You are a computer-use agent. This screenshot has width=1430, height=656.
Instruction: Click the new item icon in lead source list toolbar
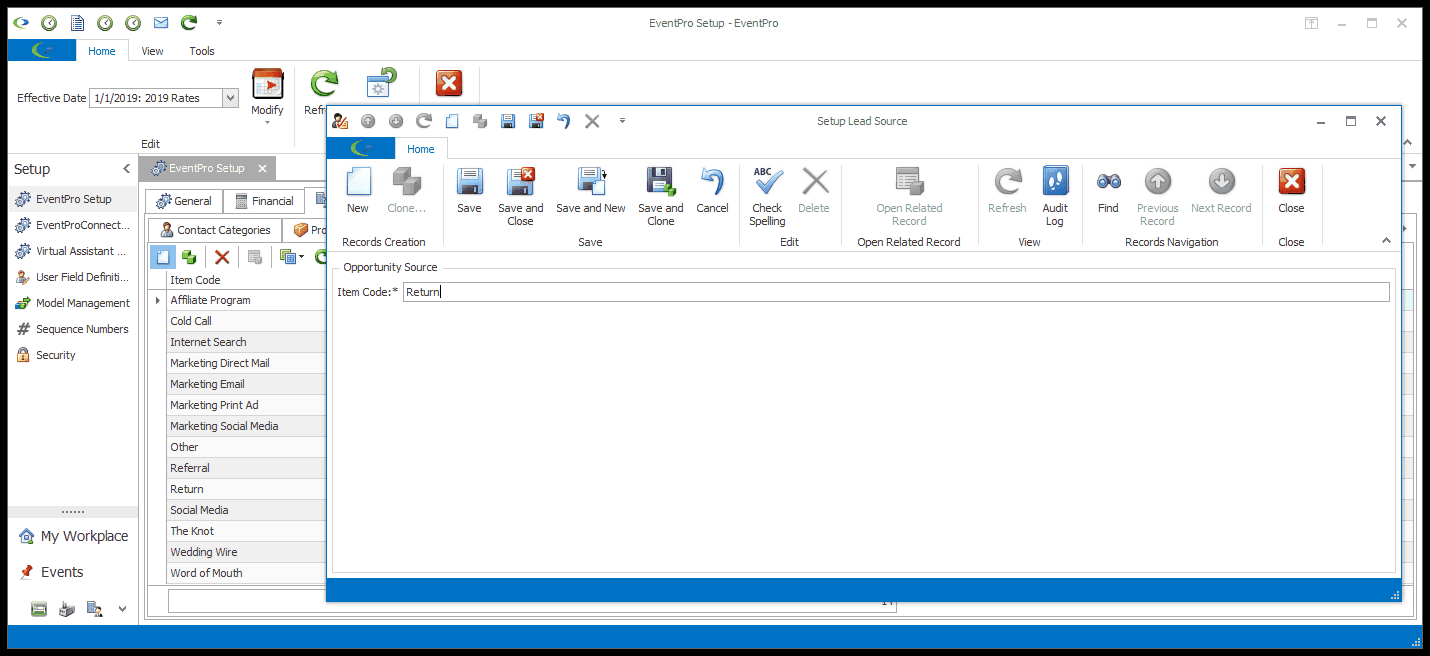point(163,257)
